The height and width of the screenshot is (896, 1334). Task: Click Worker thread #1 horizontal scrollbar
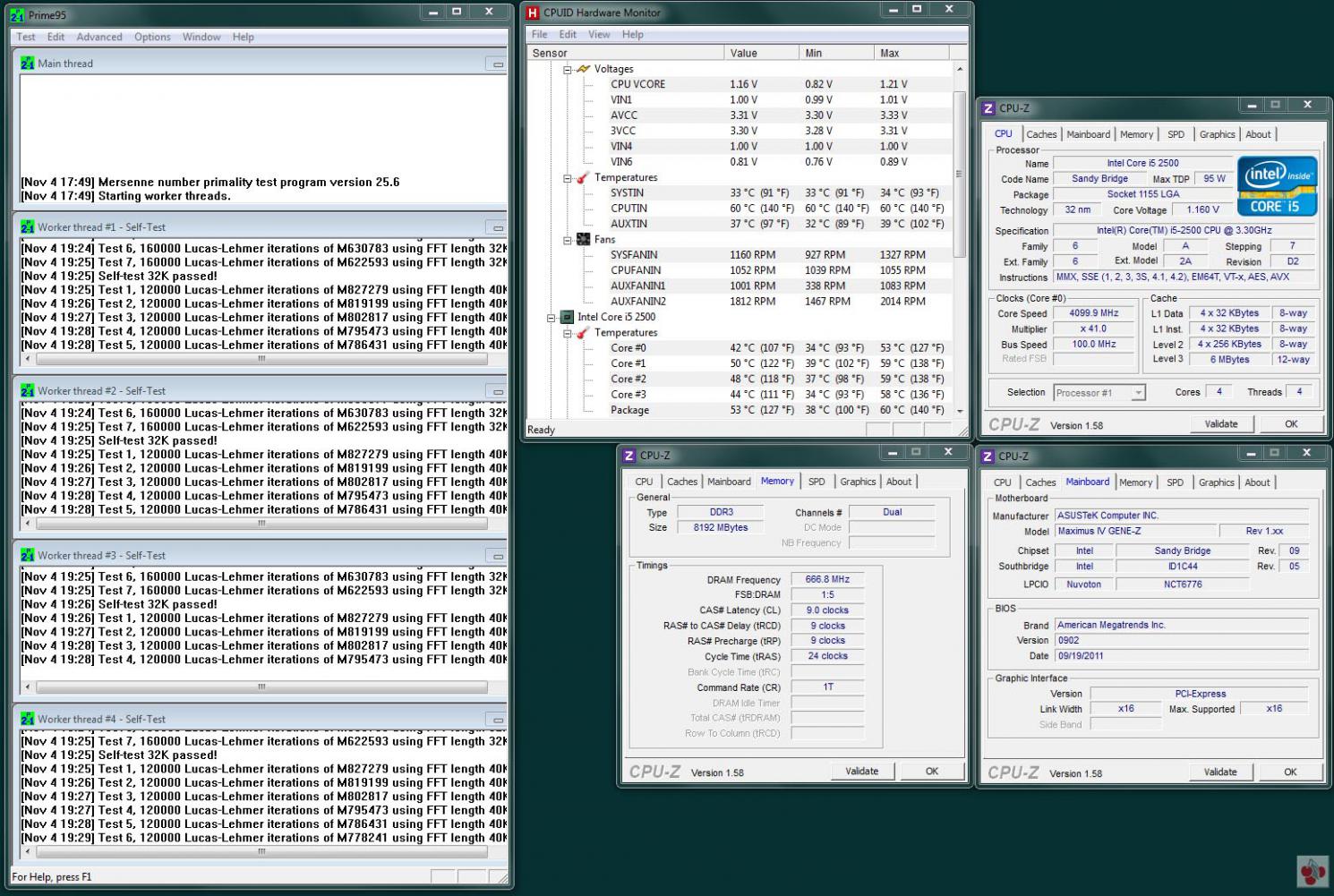[261, 359]
